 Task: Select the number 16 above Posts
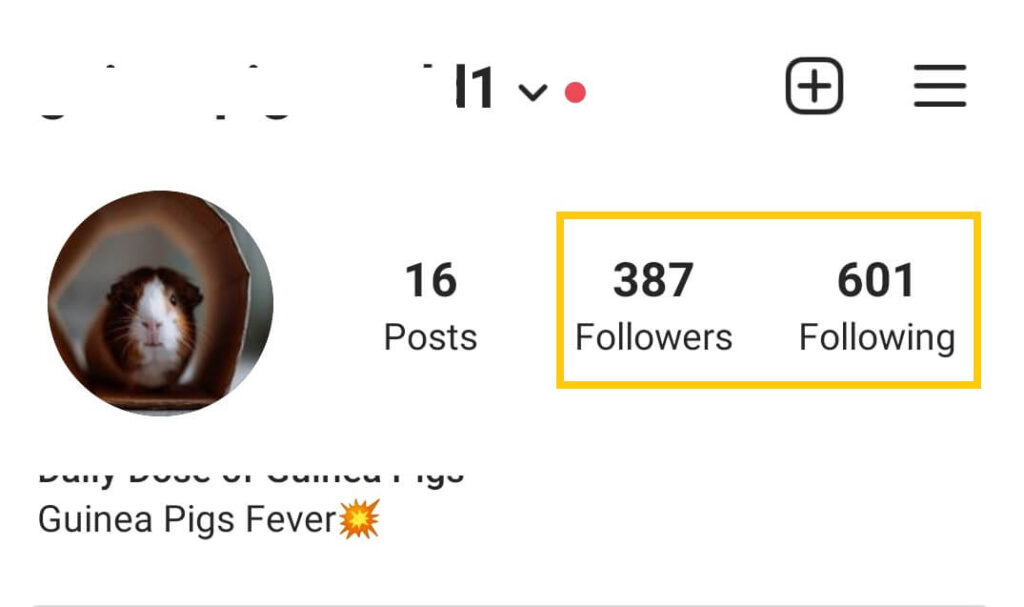[430, 280]
